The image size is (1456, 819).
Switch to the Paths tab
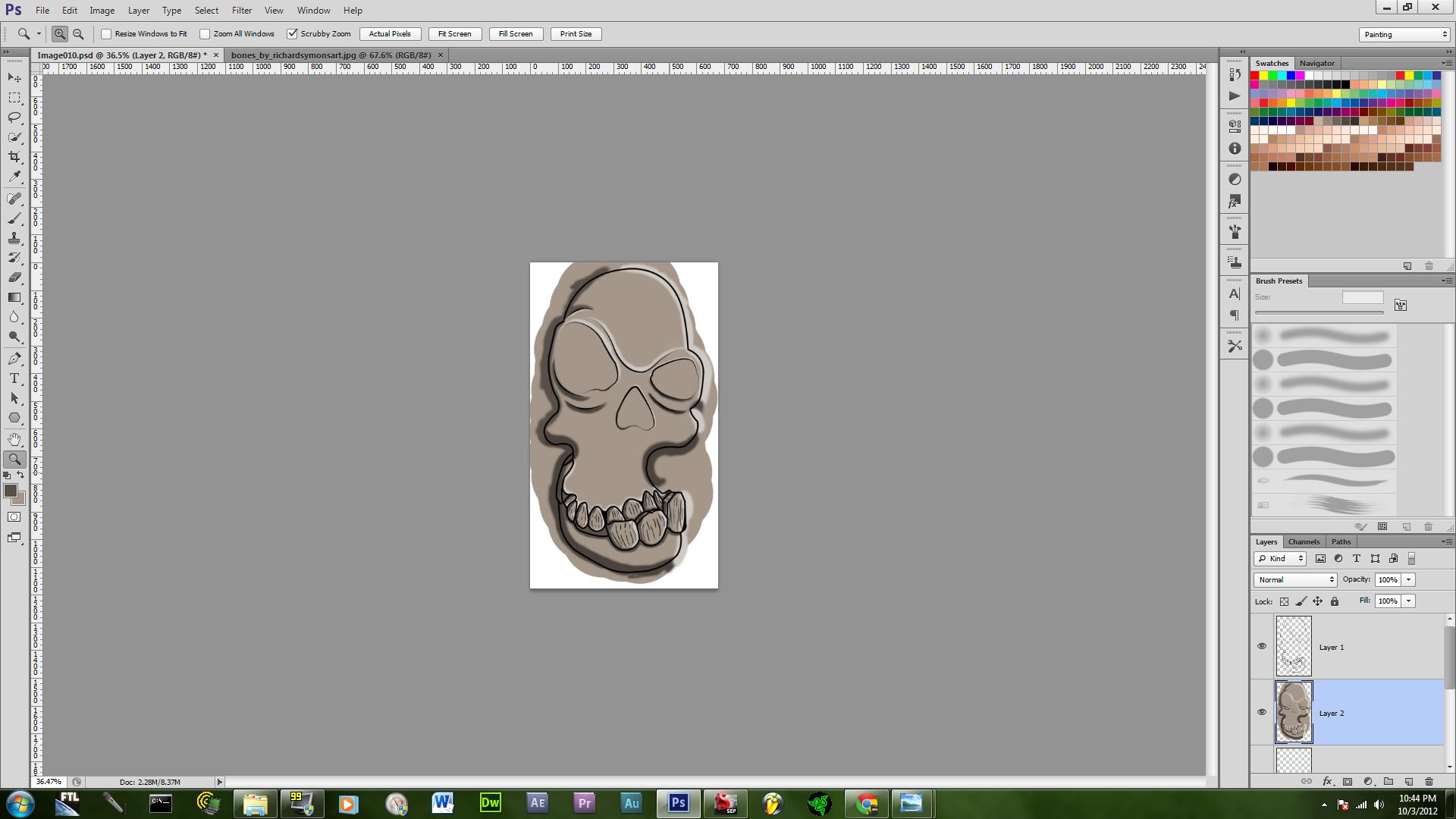point(1341,542)
